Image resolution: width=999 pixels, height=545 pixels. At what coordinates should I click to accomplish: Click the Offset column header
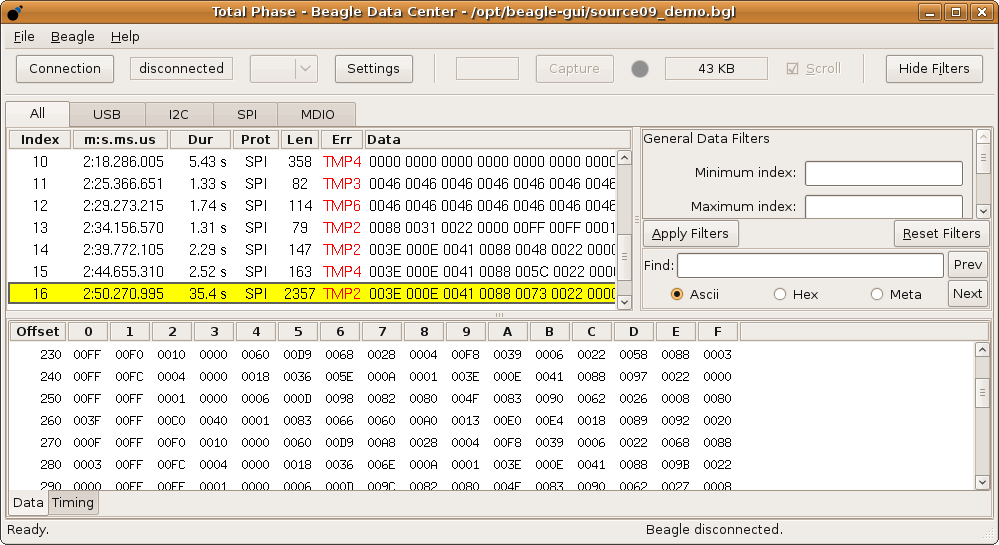pos(38,331)
